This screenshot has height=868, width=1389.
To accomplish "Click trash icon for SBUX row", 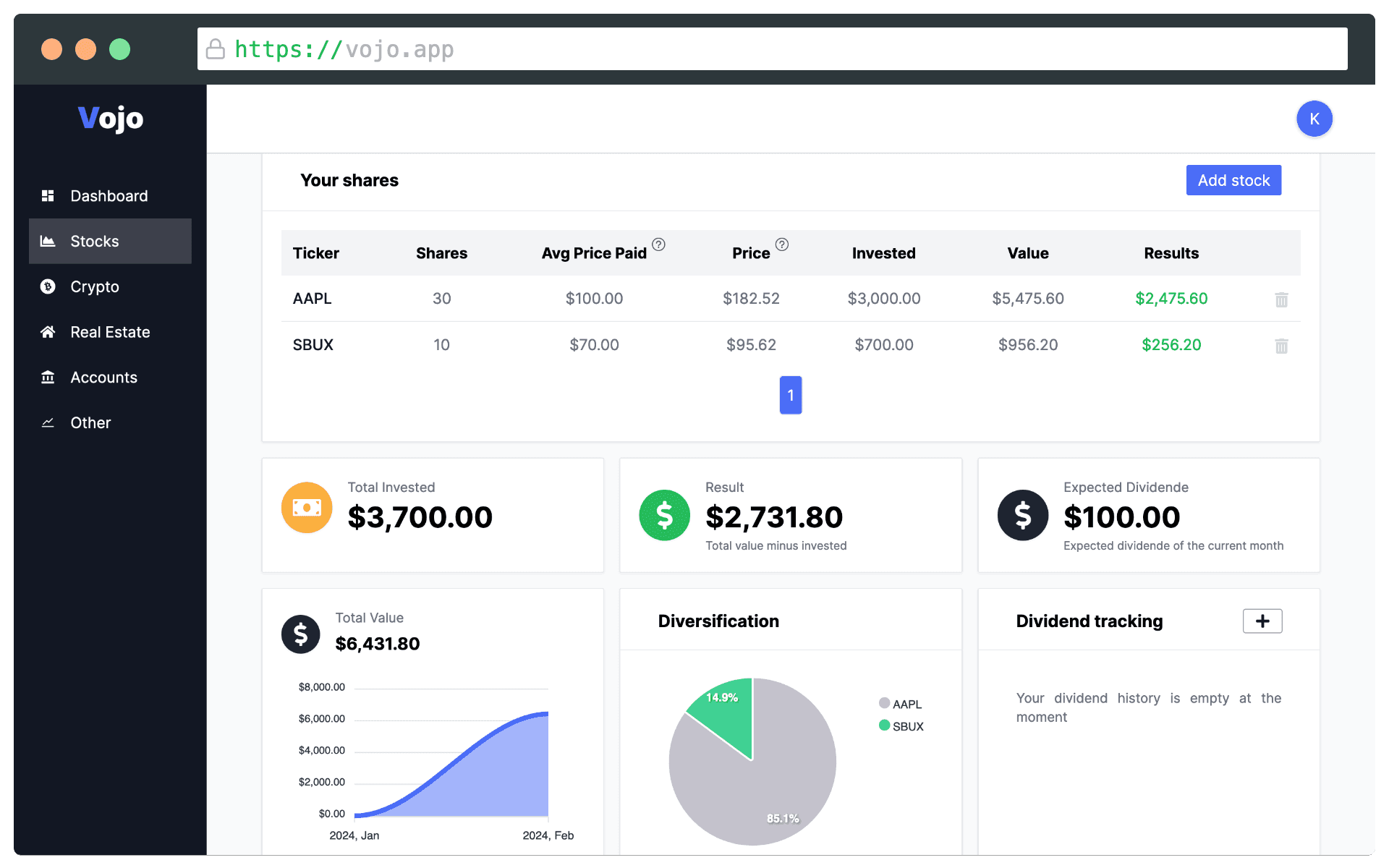I will coord(1280,346).
